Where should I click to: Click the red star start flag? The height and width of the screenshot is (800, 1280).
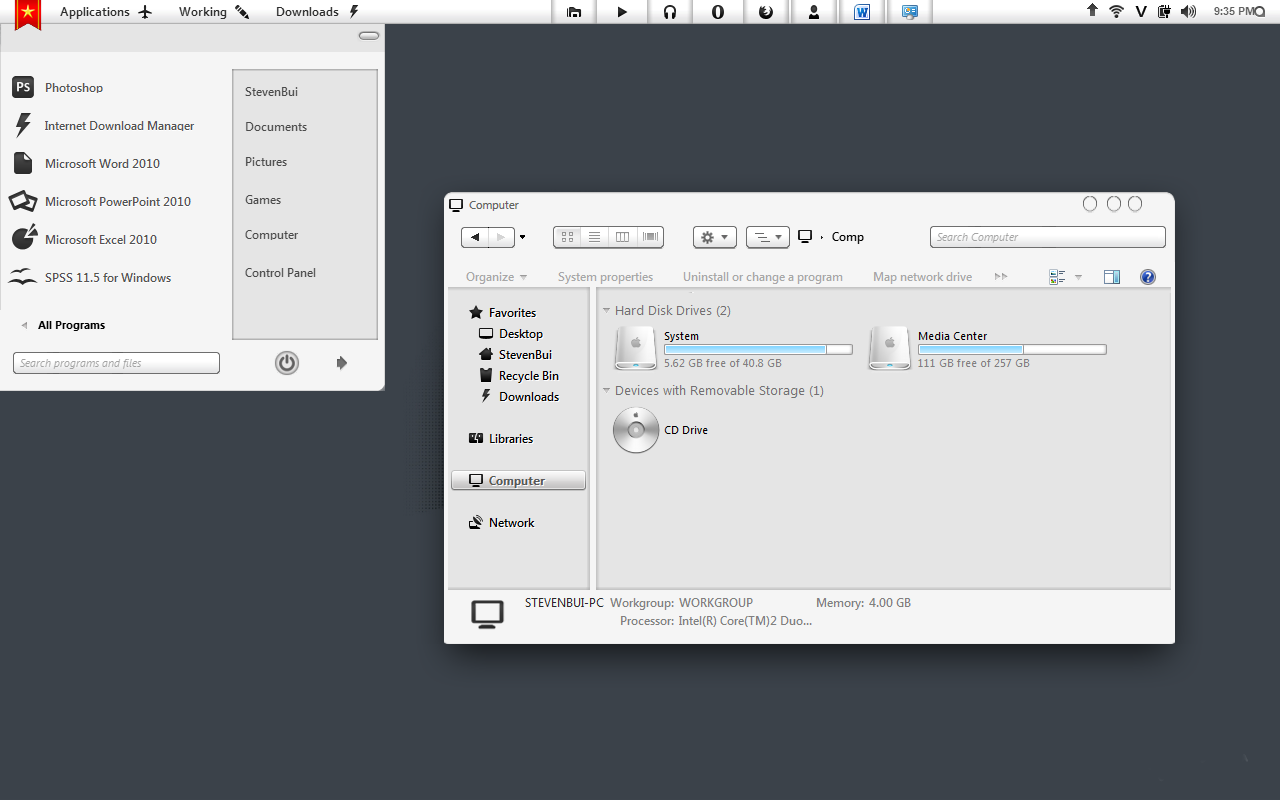(x=28, y=14)
